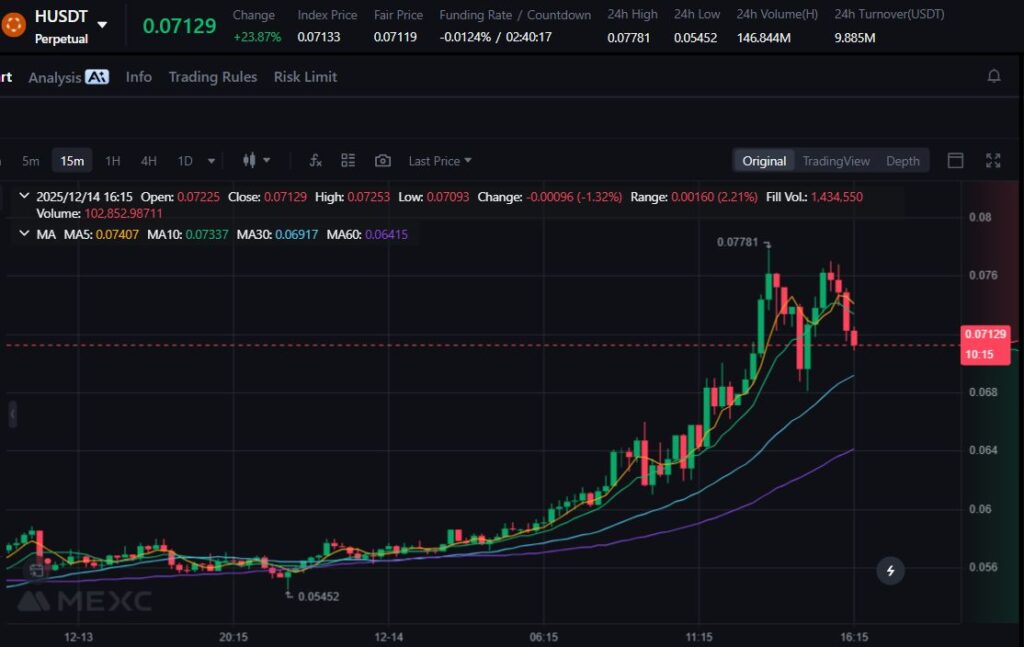Click the chart settings grid icon
The image size is (1024, 647).
coord(348,161)
